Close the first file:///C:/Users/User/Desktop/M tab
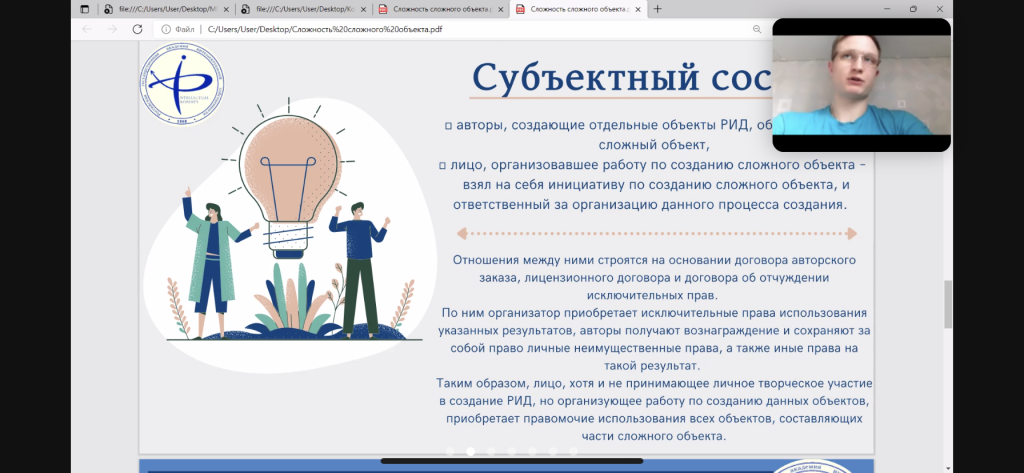This screenshot has height=473, width=1024. click(226, 9)
